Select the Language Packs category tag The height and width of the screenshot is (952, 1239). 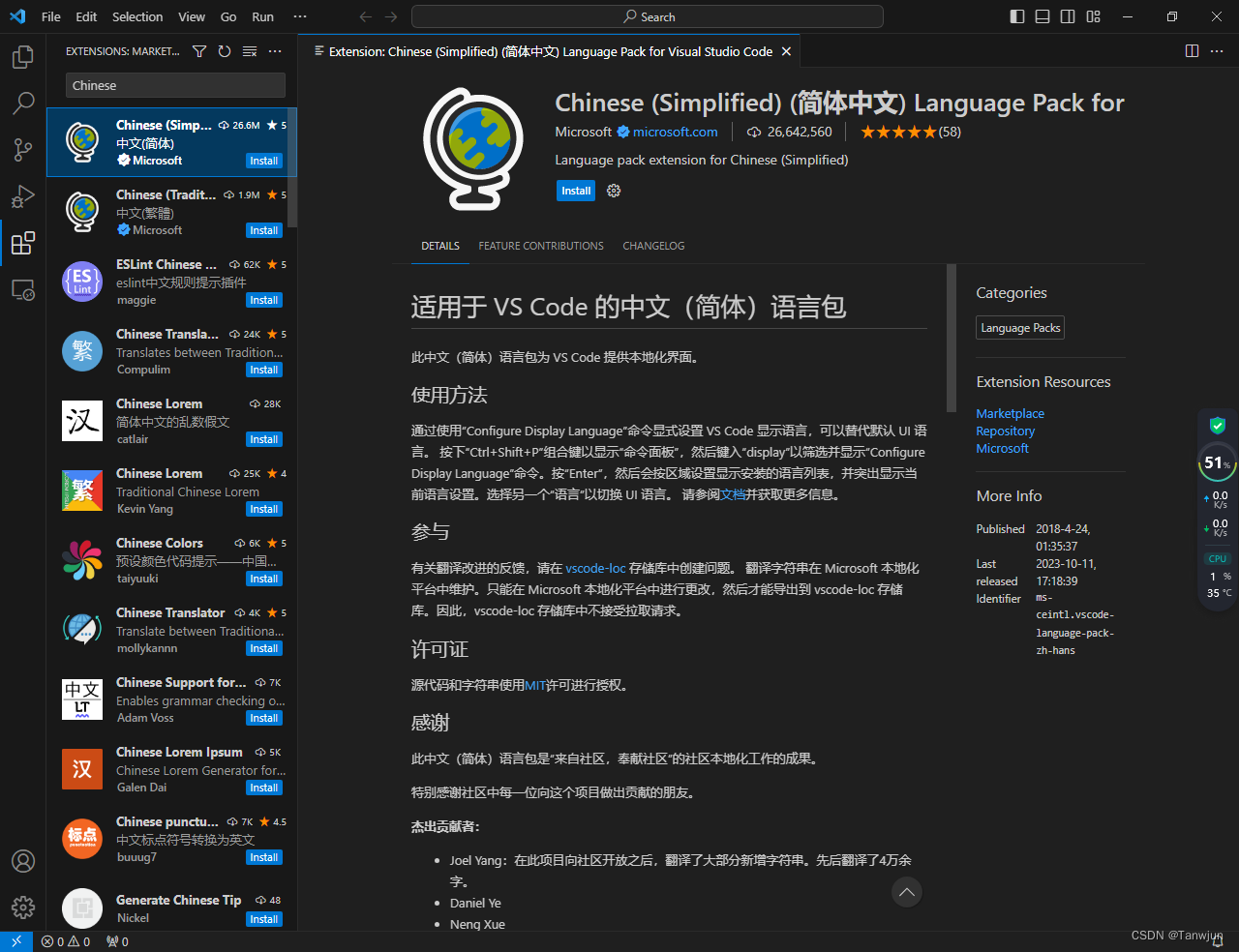[1020, 328]
